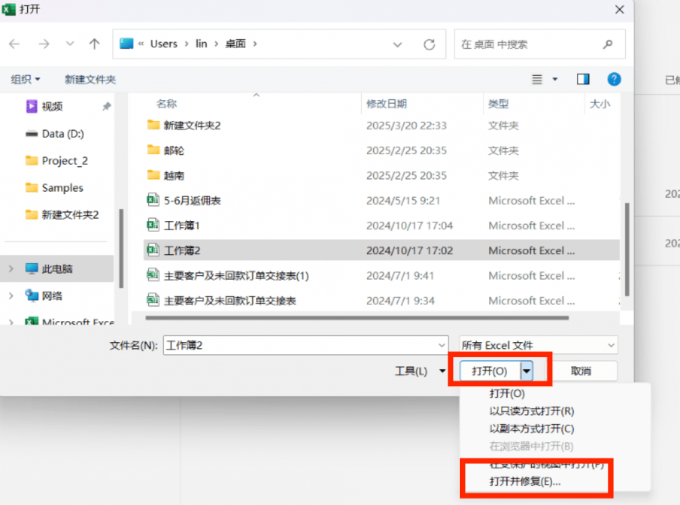The image size is (680, 505).
Task: Refresh the current folder
Action: tap(429, 44)
